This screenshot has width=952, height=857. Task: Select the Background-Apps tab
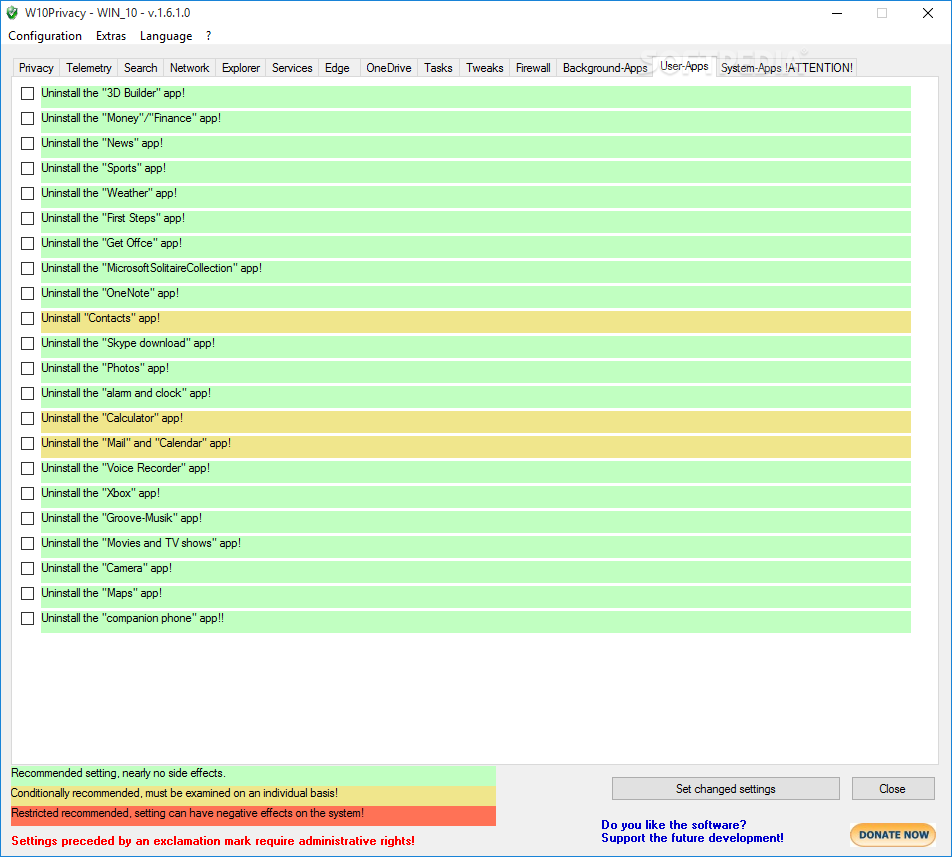click(x=605, y=68)
